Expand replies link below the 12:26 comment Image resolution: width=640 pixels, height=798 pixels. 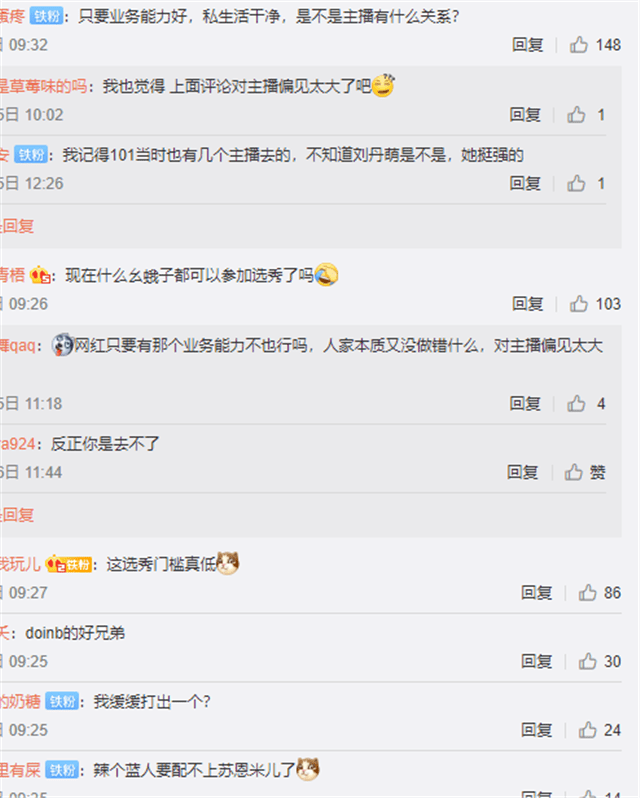point(17,226)
